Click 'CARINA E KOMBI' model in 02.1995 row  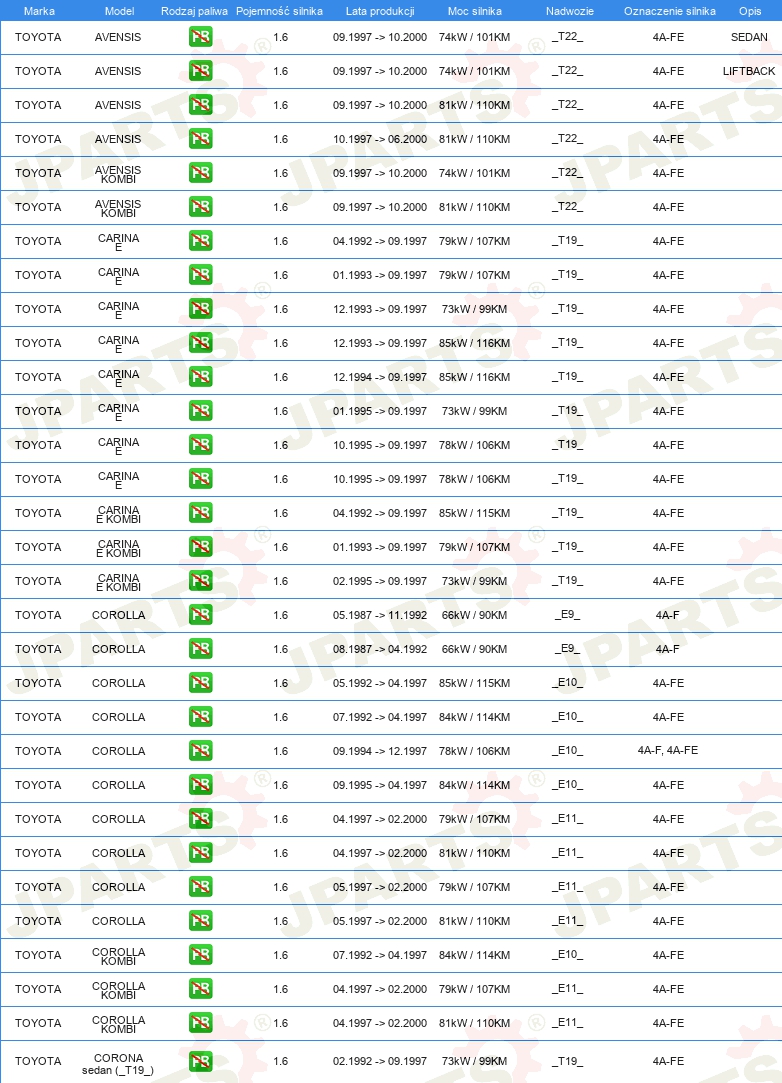pyautogui.click(x=118, y=582)
